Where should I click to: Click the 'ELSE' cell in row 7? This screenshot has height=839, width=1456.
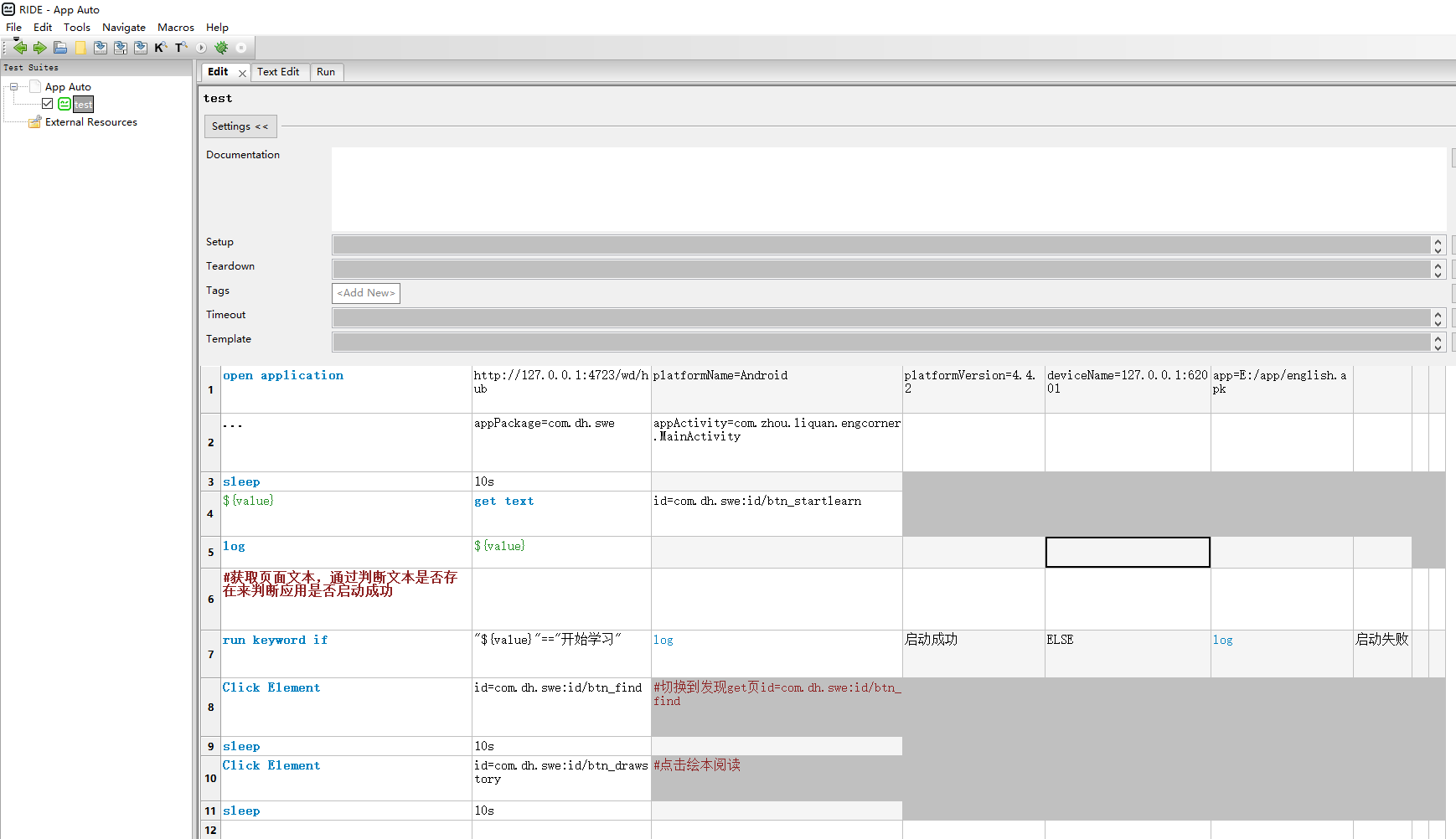click(x=1128, y=654)
